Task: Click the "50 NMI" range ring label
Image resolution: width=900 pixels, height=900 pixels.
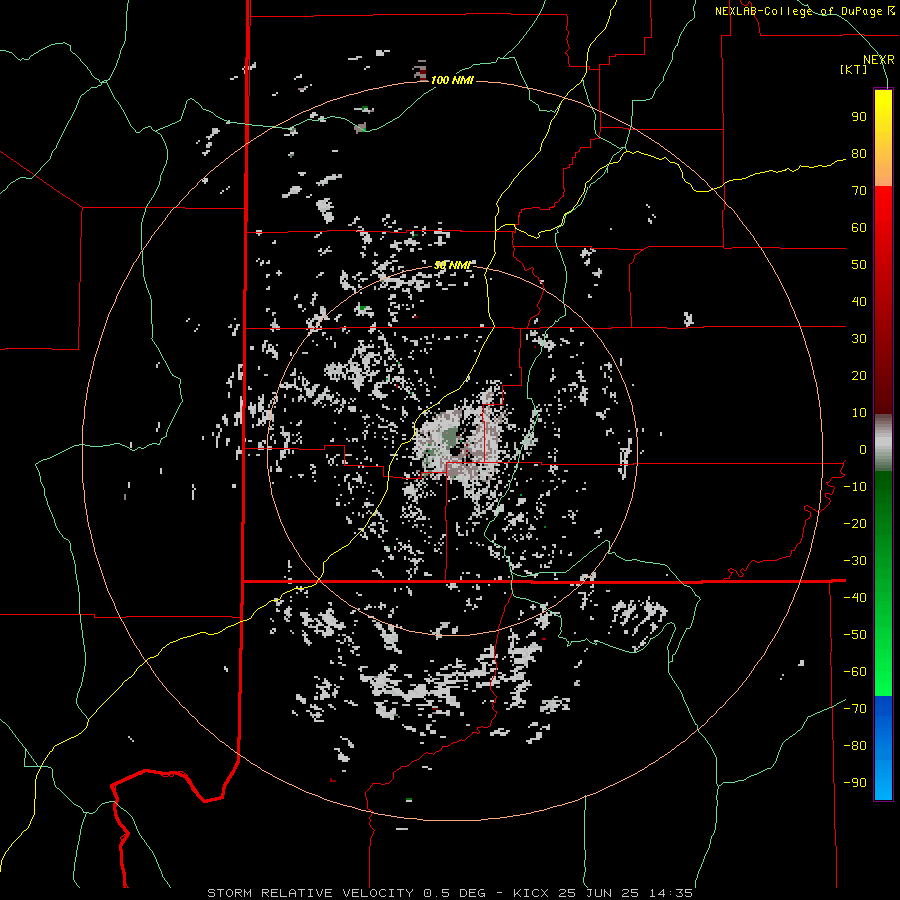Action: pos(452,265)
